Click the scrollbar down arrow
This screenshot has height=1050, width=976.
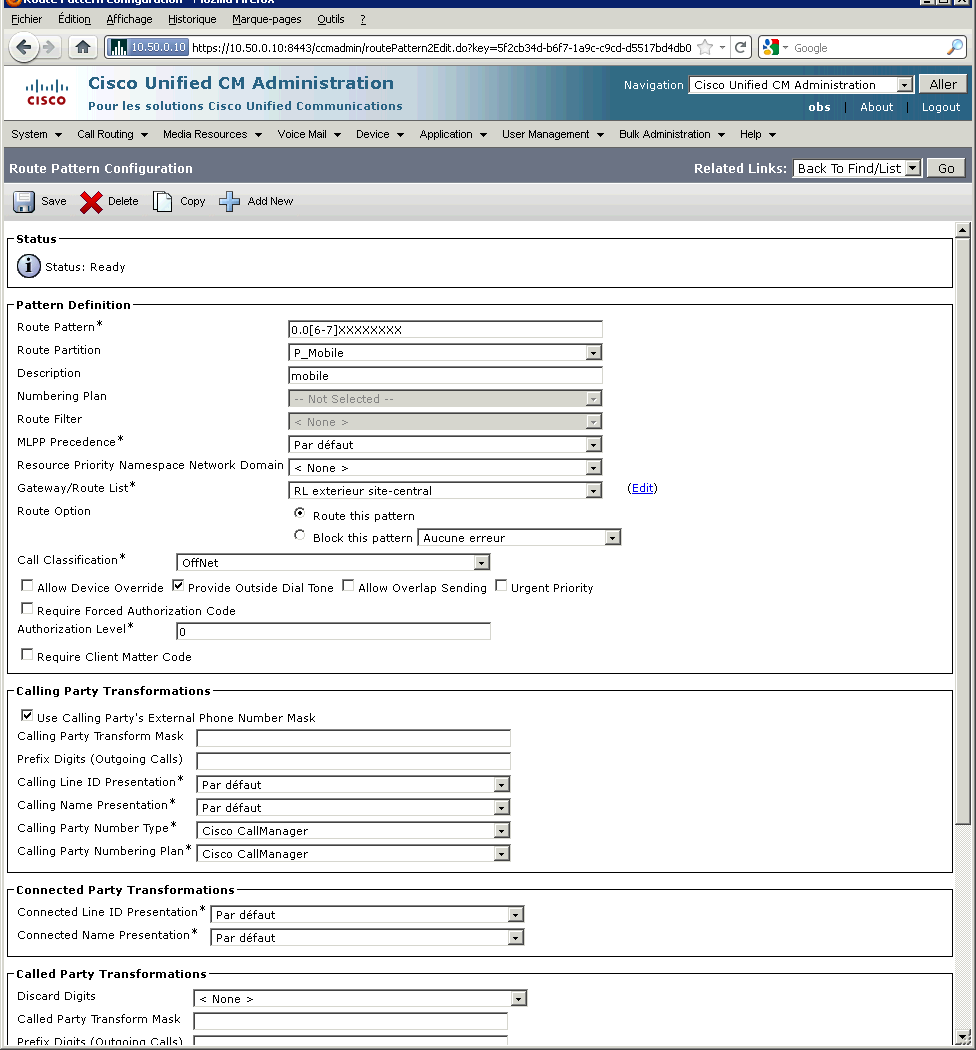coord(963,1037)
